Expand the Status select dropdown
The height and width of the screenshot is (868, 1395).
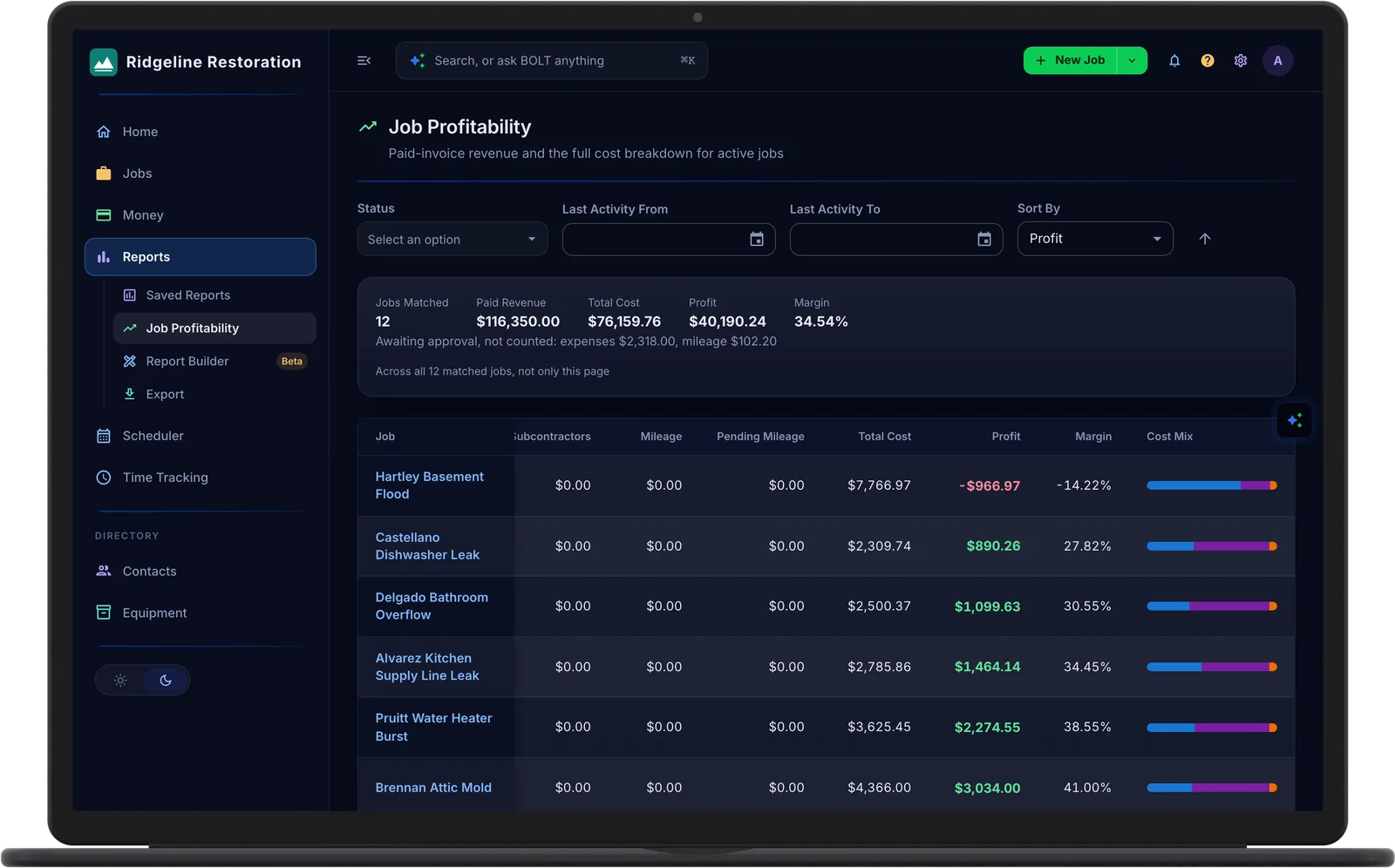[x=453, y=240]
